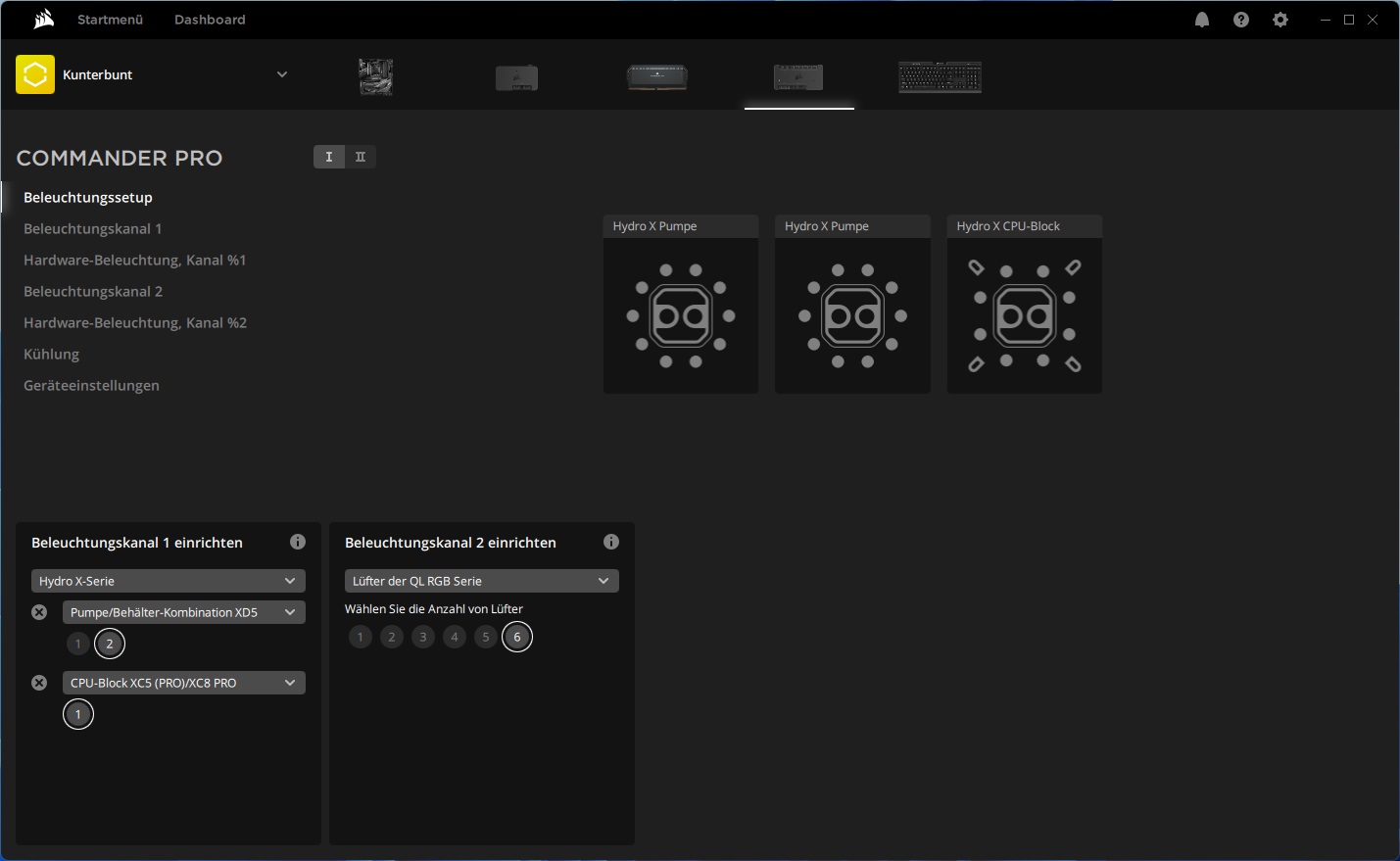Set CPU-Block count to 1
Viewport: 1400px width, 861px height.
tap(78, 714)
